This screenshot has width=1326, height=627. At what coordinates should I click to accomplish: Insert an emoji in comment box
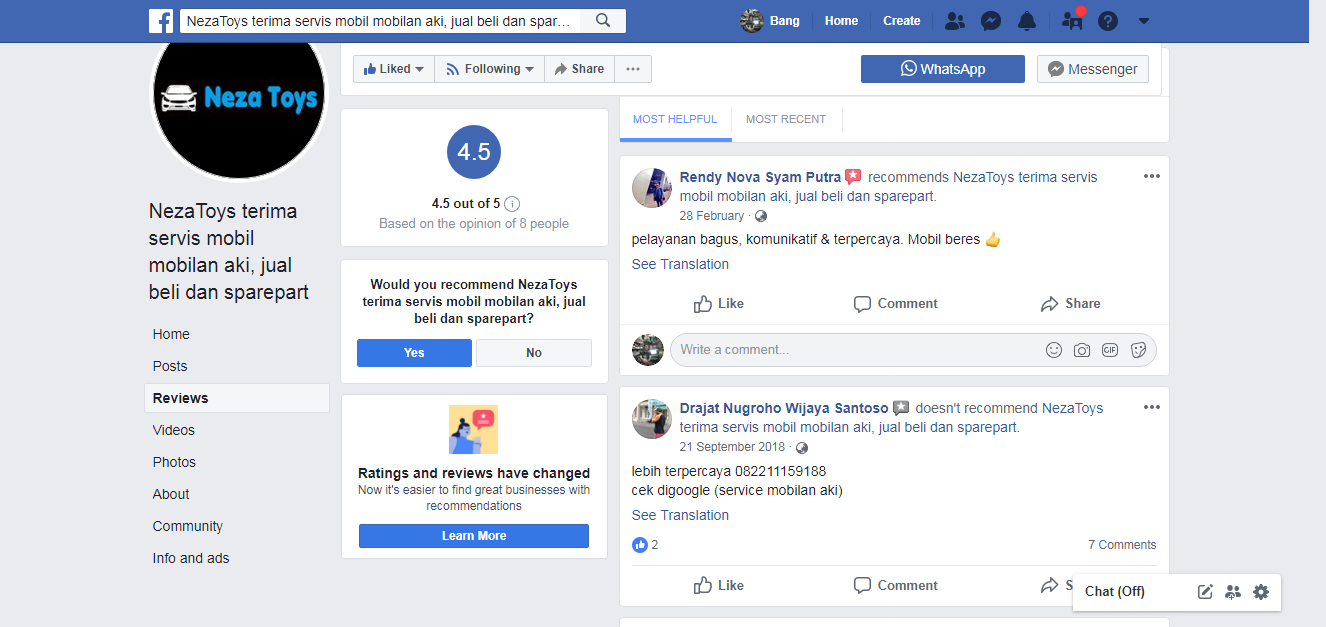(x=1053, y=350)
